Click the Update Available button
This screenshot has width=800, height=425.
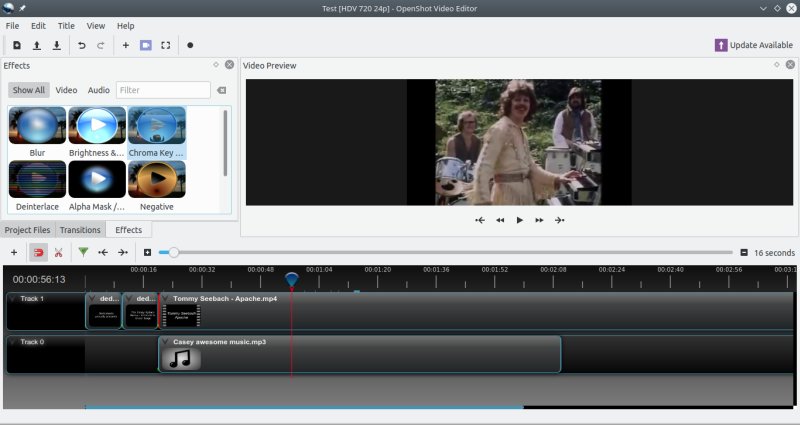pos(755,45)
